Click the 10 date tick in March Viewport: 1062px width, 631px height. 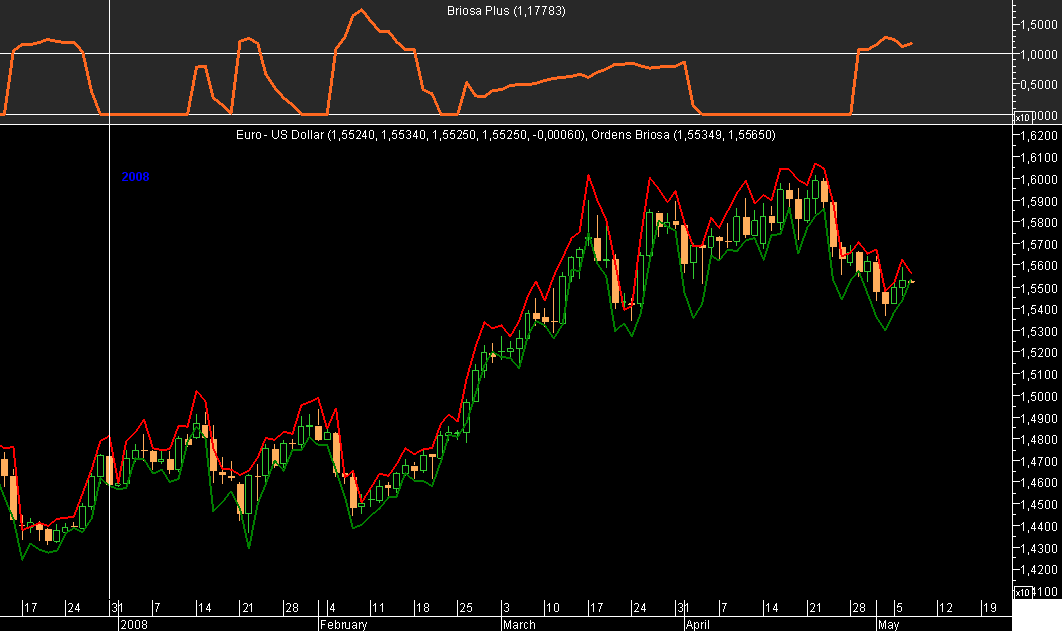click(x=553, y=607)
